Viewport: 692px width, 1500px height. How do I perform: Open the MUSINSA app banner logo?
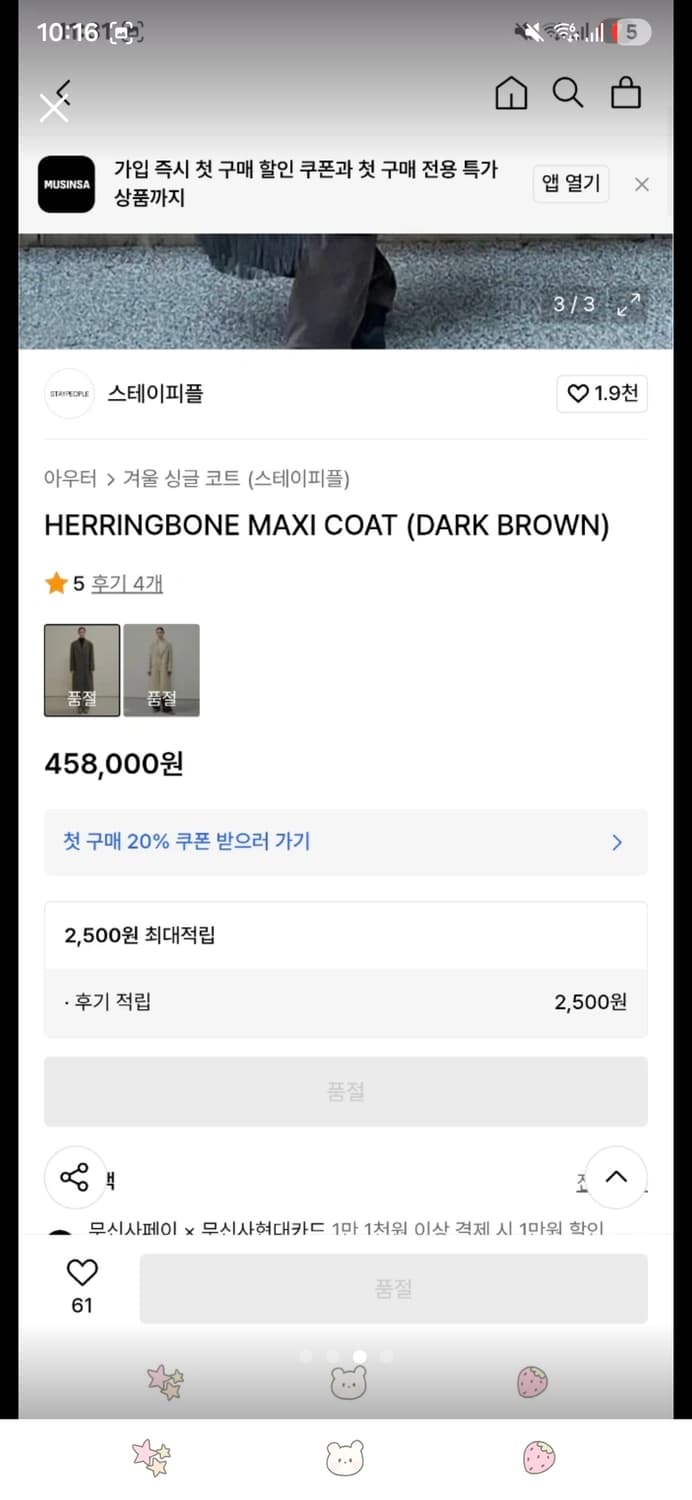point(66,185)
